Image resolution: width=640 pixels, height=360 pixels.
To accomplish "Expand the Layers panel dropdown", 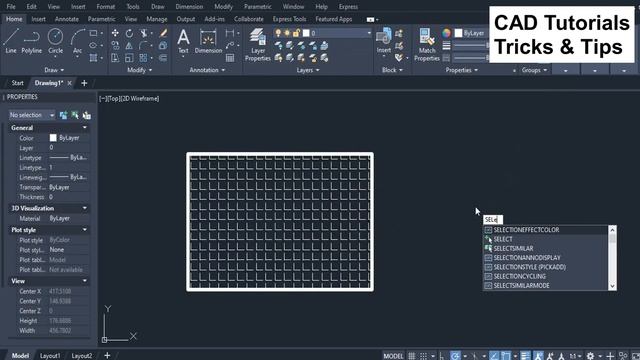I will pyautogui.click(x=308, y=70).
